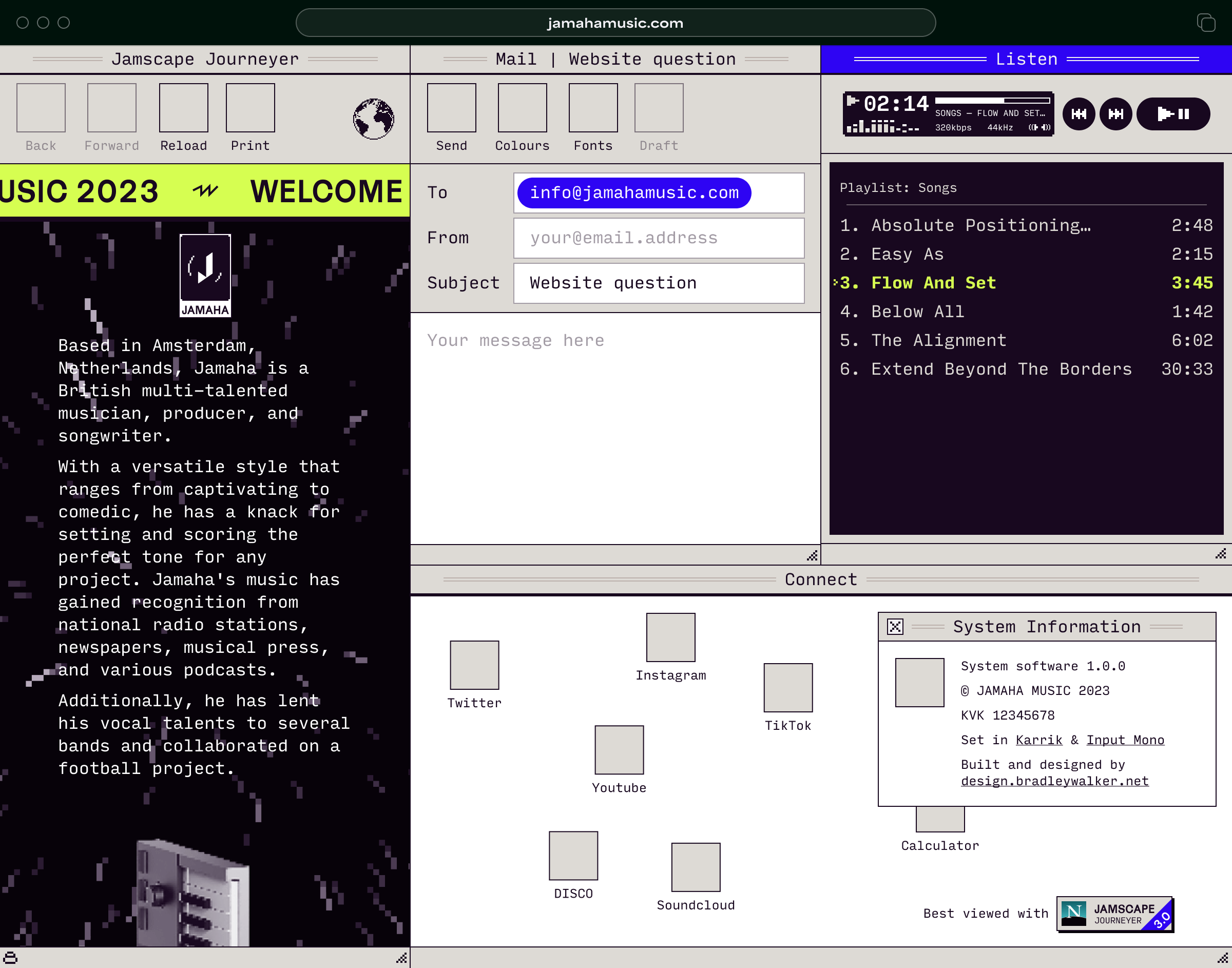Click the Play/Pause toggle in player
The height and width of the screenshot is (968, 1232).
pyautogui.click(x=1173, y=113)
